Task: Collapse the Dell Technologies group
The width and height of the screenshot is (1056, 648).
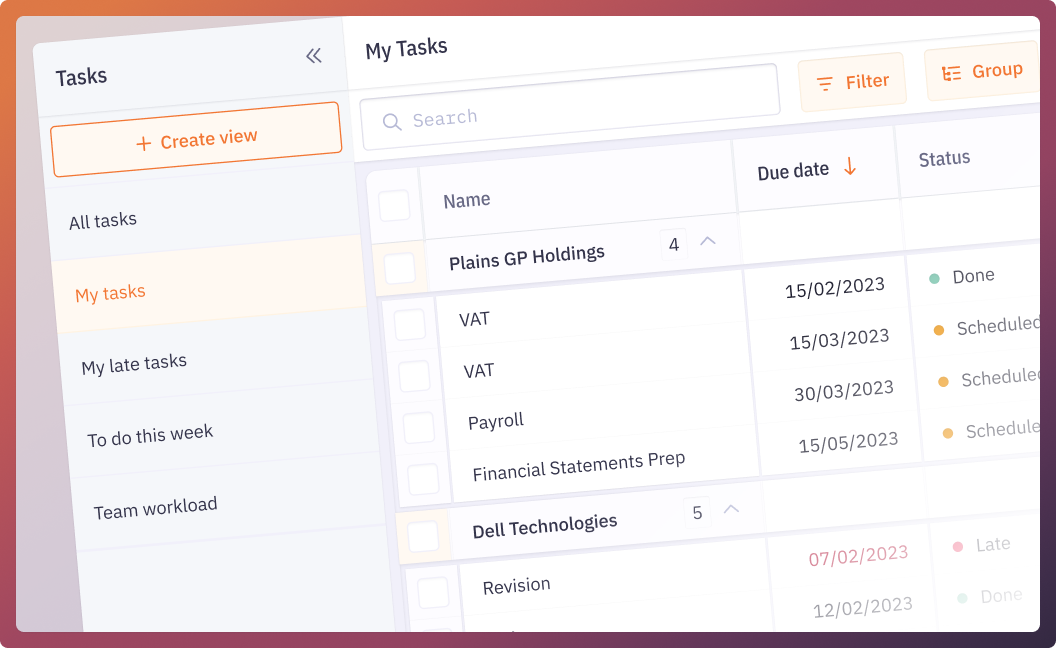Action: click(732, 509)
